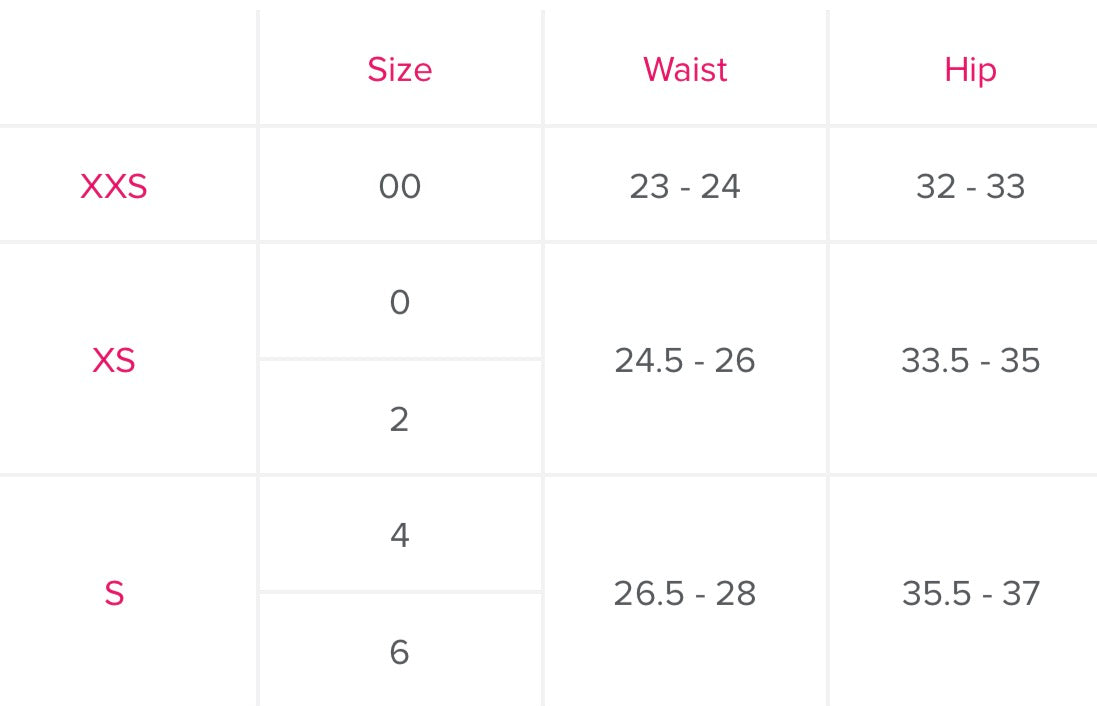The image size is (1097, 706).
Task: Click the Hip column header
Action: point(970,70)
